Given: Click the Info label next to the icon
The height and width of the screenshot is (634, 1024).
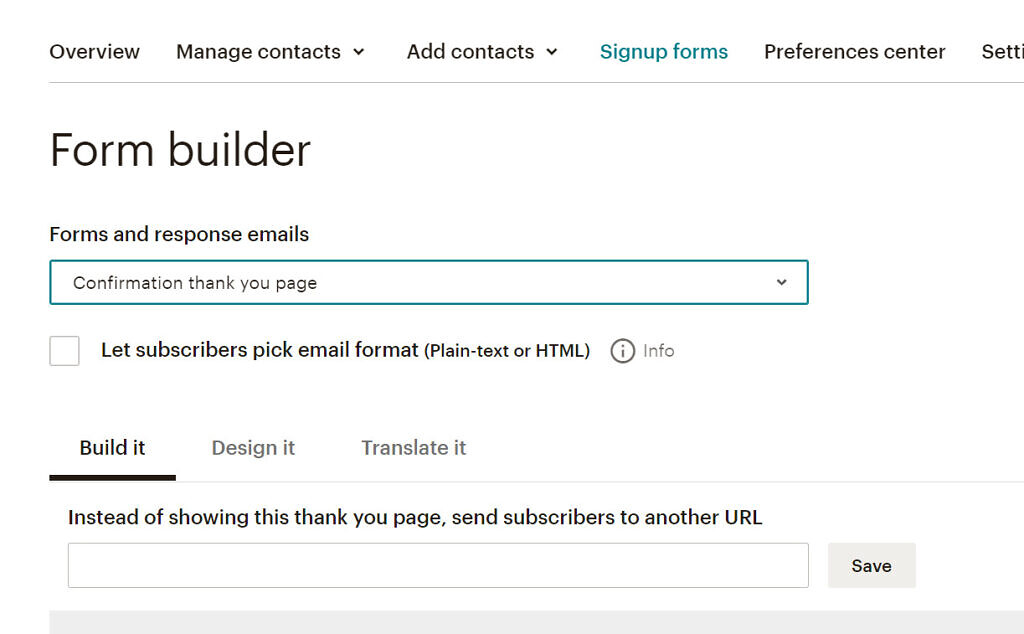Looking at the screenshot, I should coord(657,351).
